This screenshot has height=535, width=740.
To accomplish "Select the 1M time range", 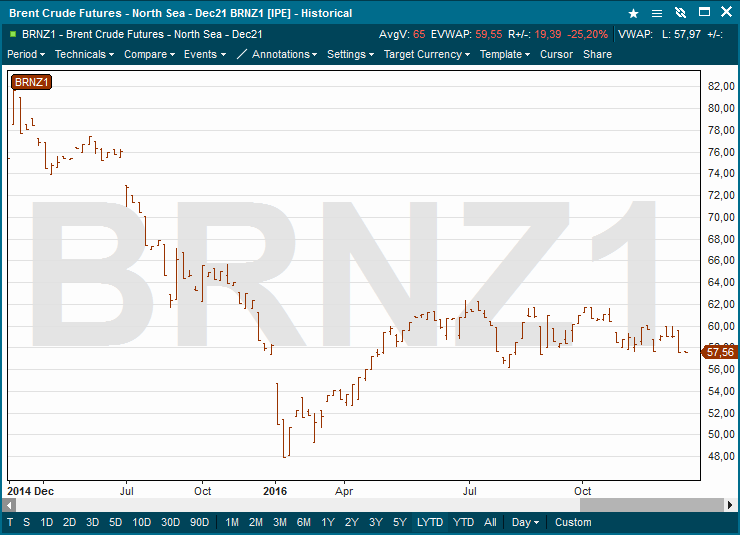I will click(232, 522).
